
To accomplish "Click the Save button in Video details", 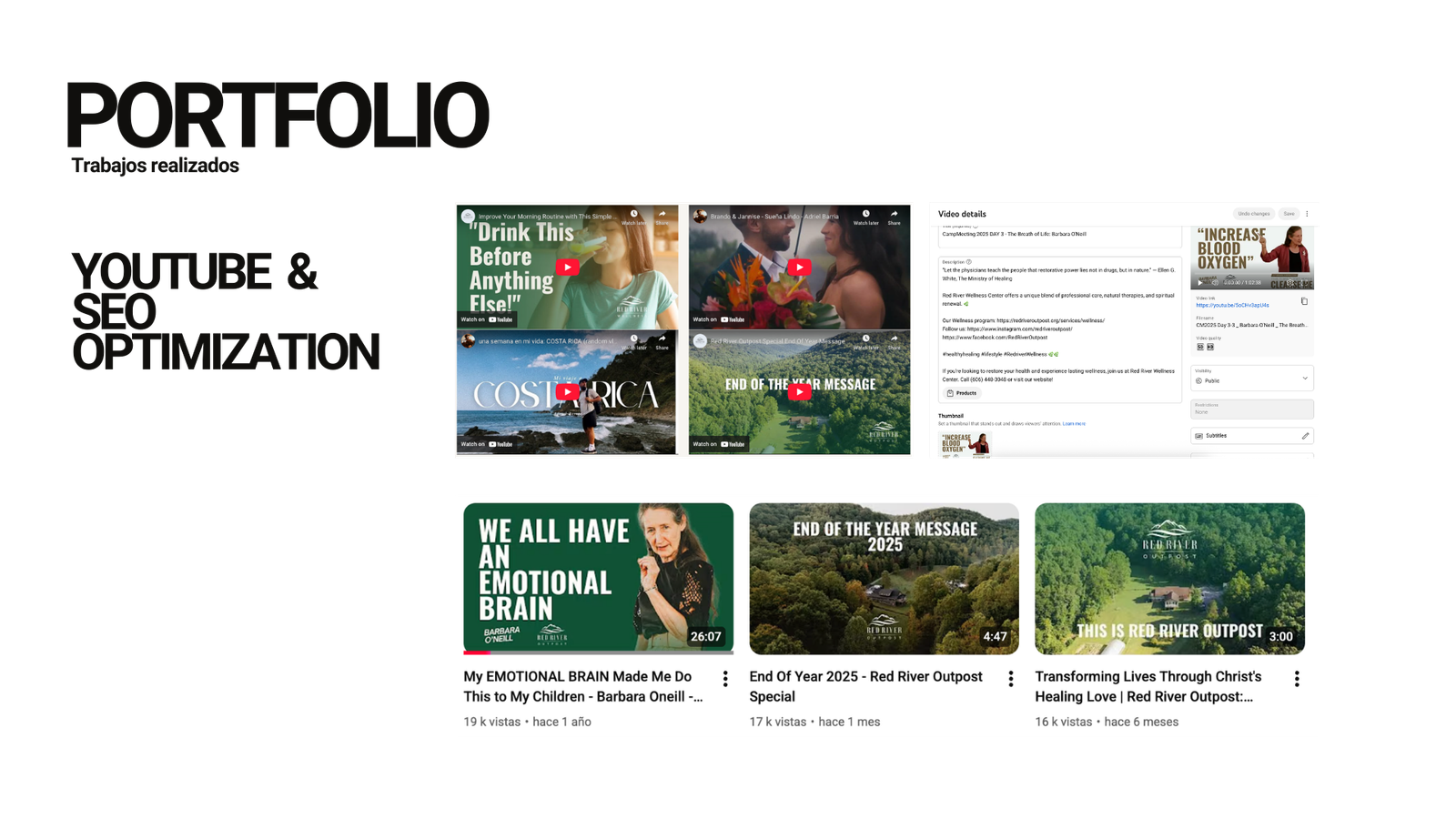I will (1289, 214).
